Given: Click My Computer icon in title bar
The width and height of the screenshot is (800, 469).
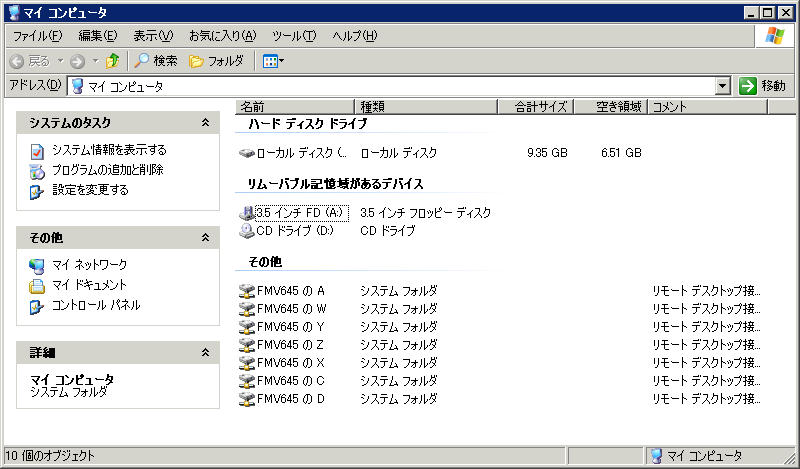Looking at the screenshot, I should coord(14,12).
